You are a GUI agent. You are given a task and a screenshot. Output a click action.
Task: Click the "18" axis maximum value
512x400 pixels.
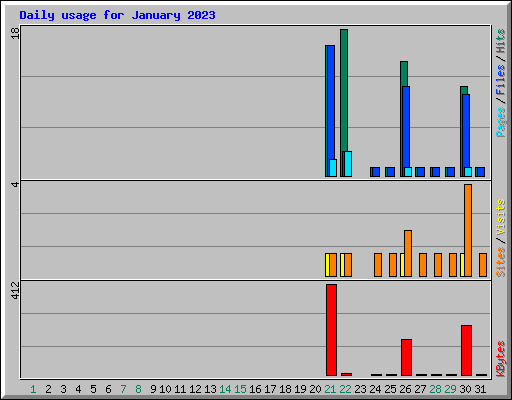coord(15,33)
